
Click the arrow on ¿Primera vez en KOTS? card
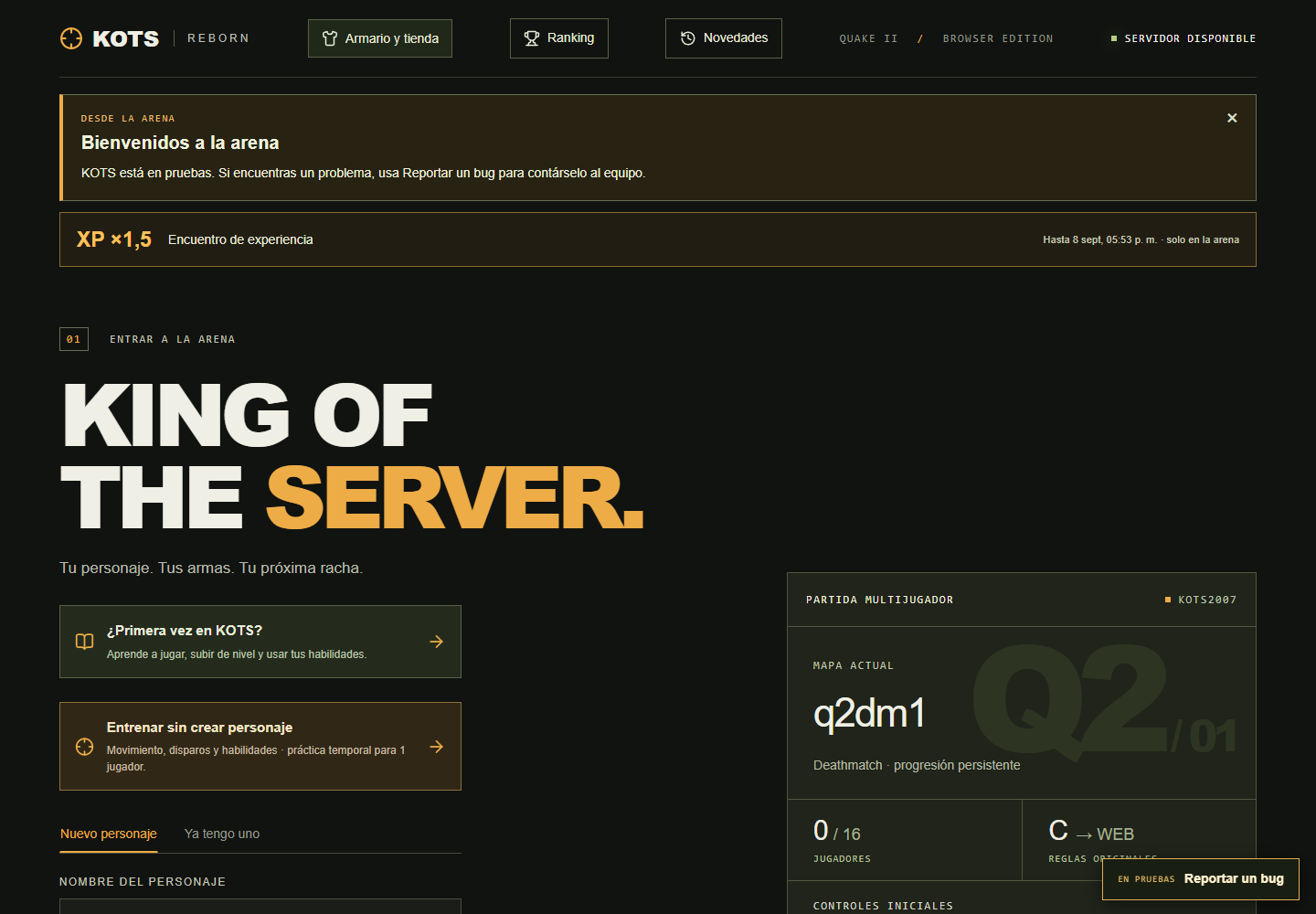tap(437, 642)
